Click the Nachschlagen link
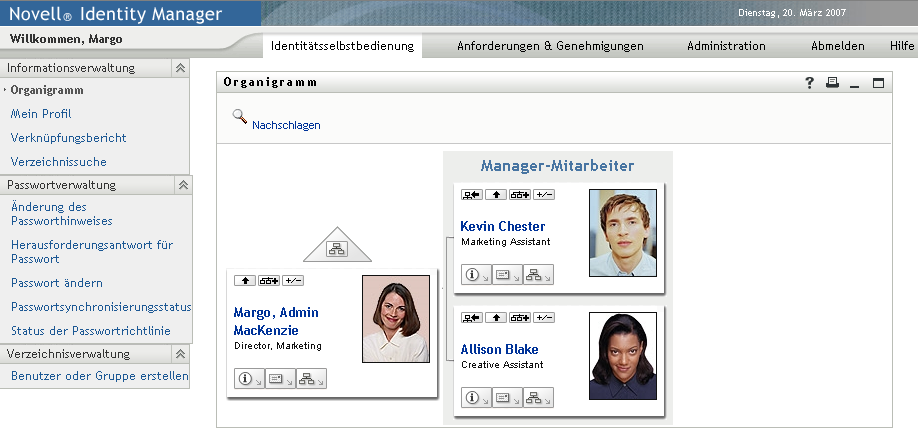 (286, 125)
